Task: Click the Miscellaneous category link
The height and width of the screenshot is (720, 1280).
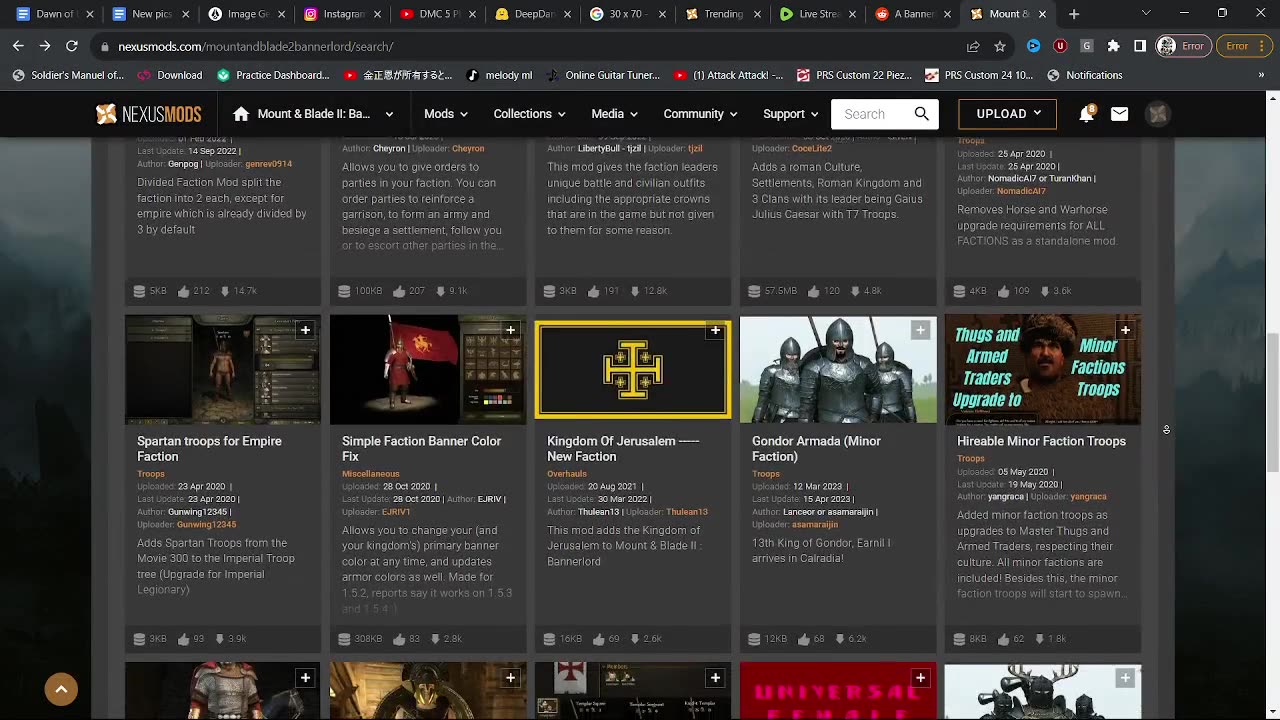Action: 370,474
